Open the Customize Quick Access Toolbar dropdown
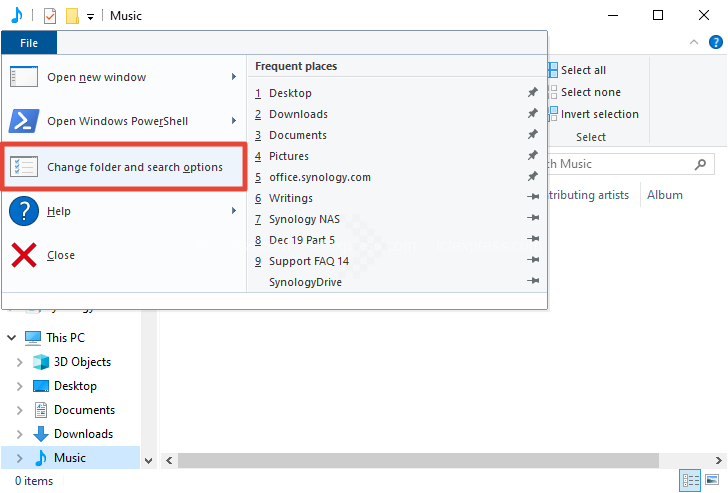This screenshot has height=493, width=728. coord(91,16)
